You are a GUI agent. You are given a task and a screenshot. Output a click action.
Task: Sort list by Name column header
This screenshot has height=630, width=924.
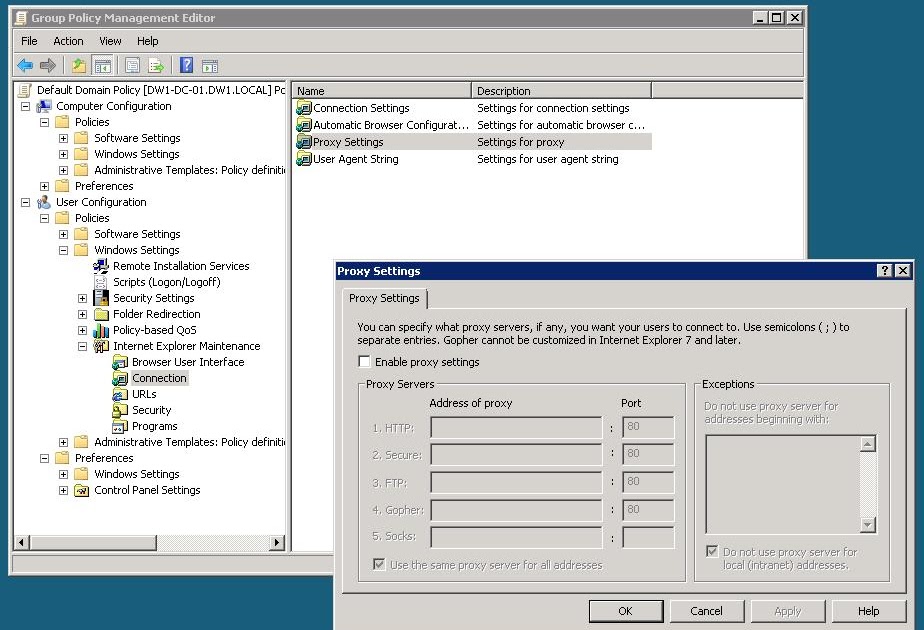[382, 91]
